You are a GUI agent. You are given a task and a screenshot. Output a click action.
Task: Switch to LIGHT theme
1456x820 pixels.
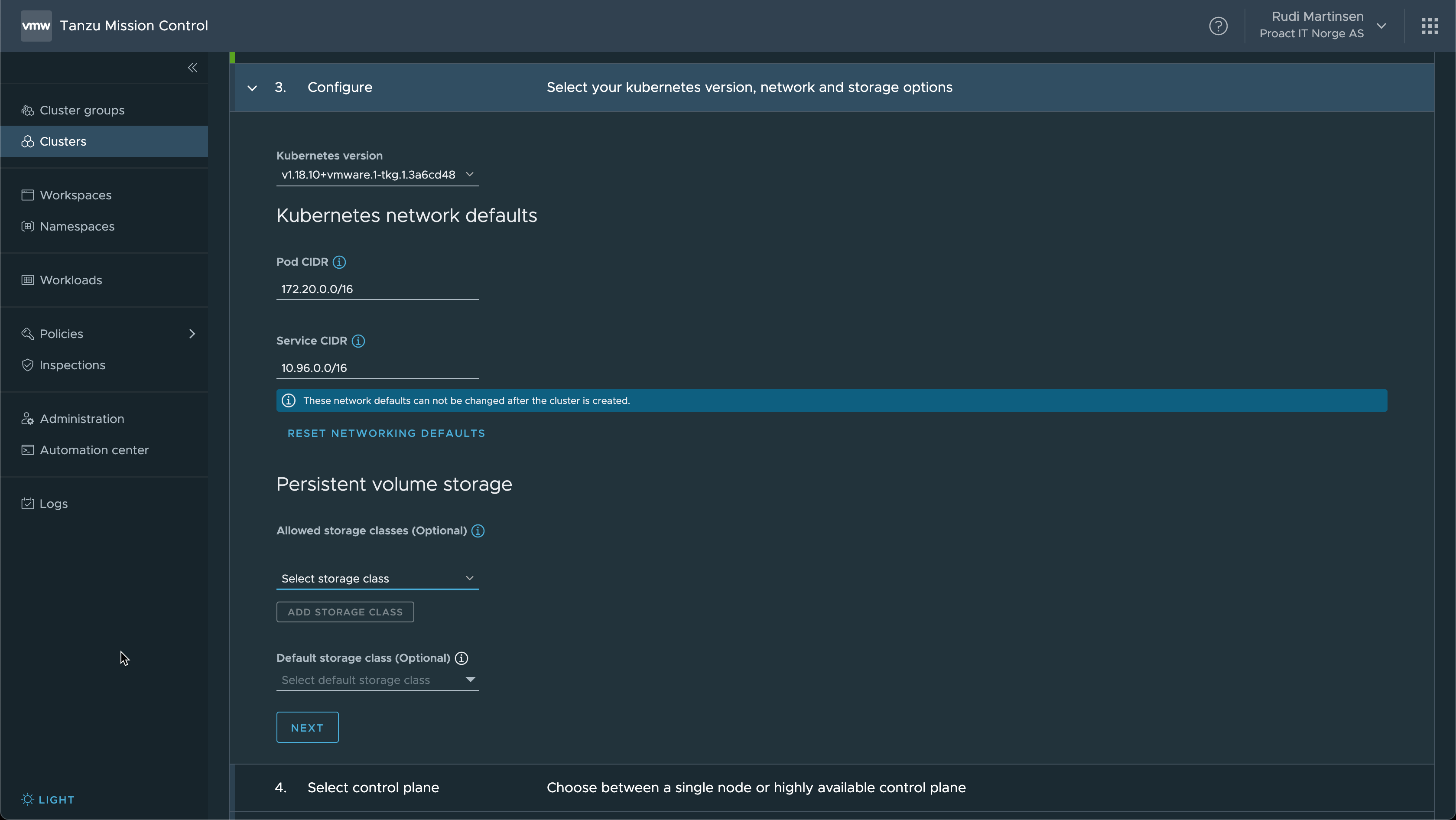click(48, 800)
